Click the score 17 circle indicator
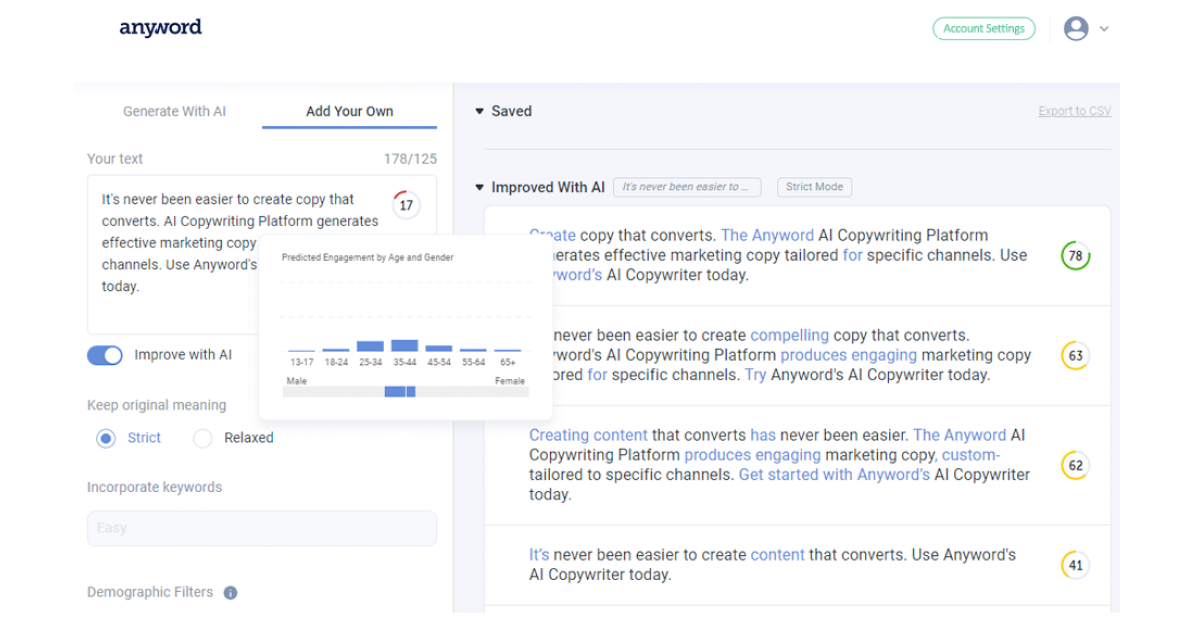 406,205
